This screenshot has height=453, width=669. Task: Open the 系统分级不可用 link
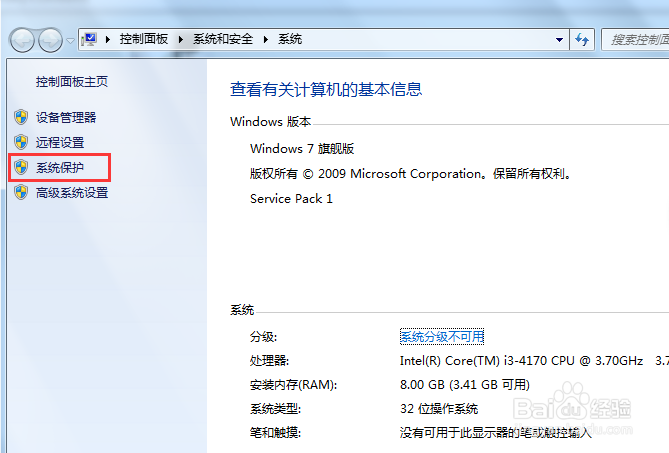coord(442,337)
